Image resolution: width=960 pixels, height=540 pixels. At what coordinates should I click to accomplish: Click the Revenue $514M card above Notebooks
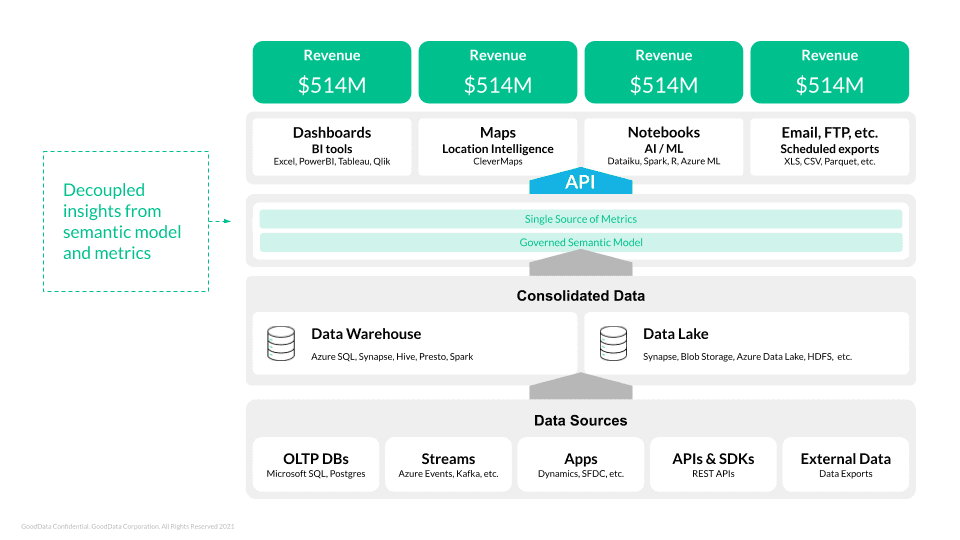pos(664,72)
